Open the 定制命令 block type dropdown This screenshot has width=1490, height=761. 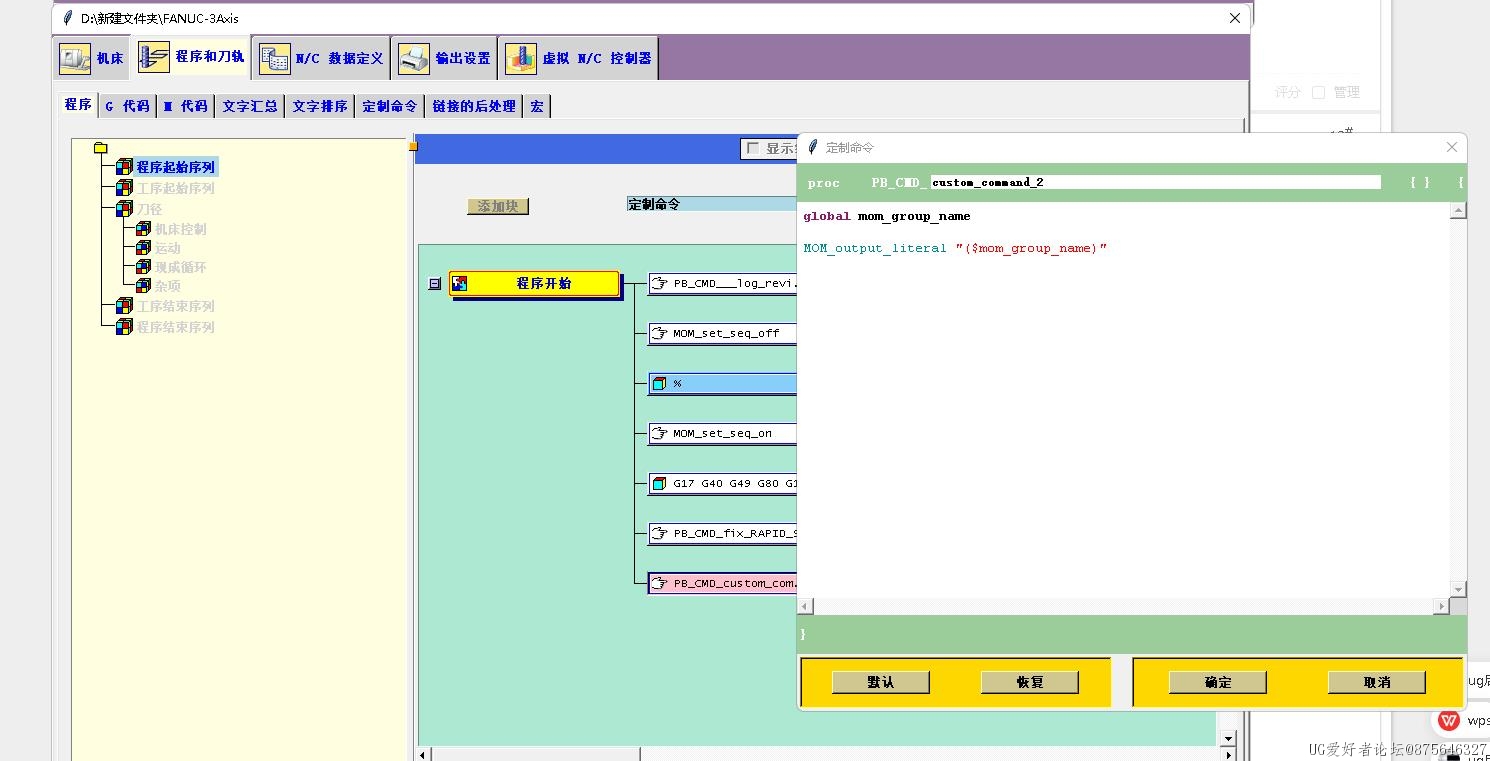pos(711,204)
